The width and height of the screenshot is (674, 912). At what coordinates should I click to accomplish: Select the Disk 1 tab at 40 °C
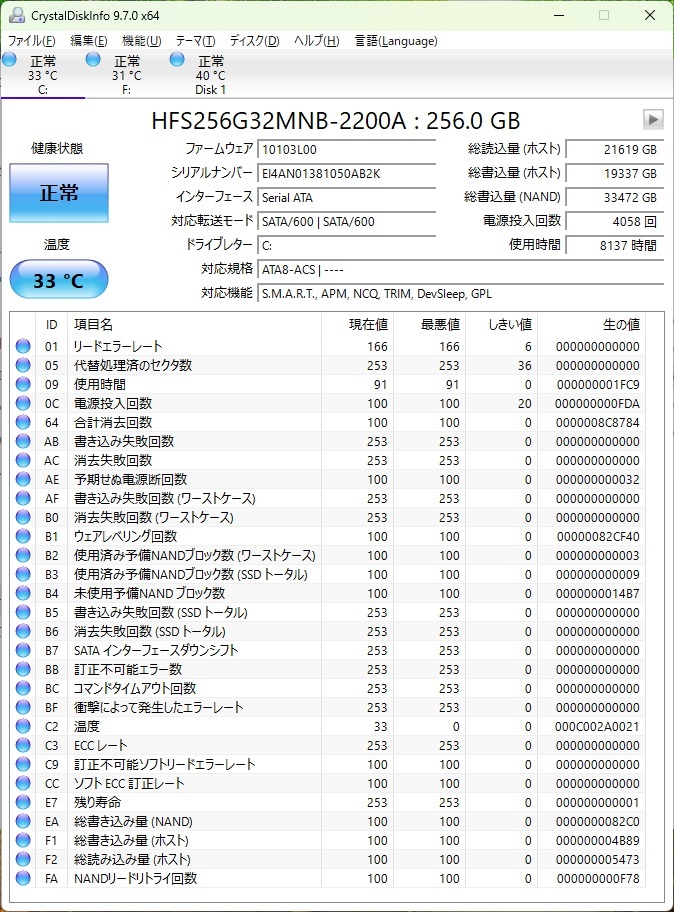pos(211,74)
